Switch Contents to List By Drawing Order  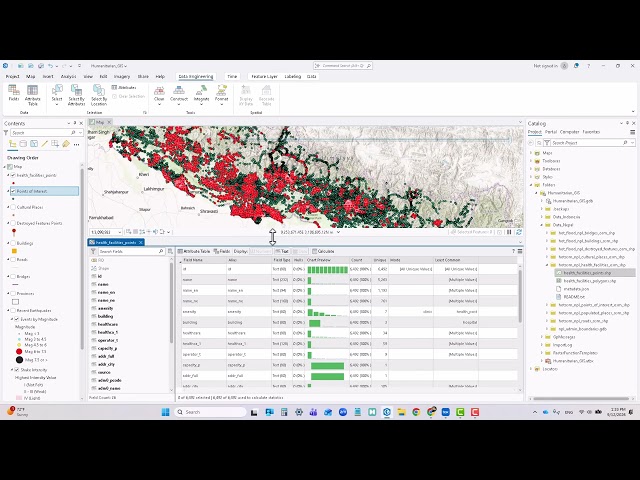click(13, 144)
